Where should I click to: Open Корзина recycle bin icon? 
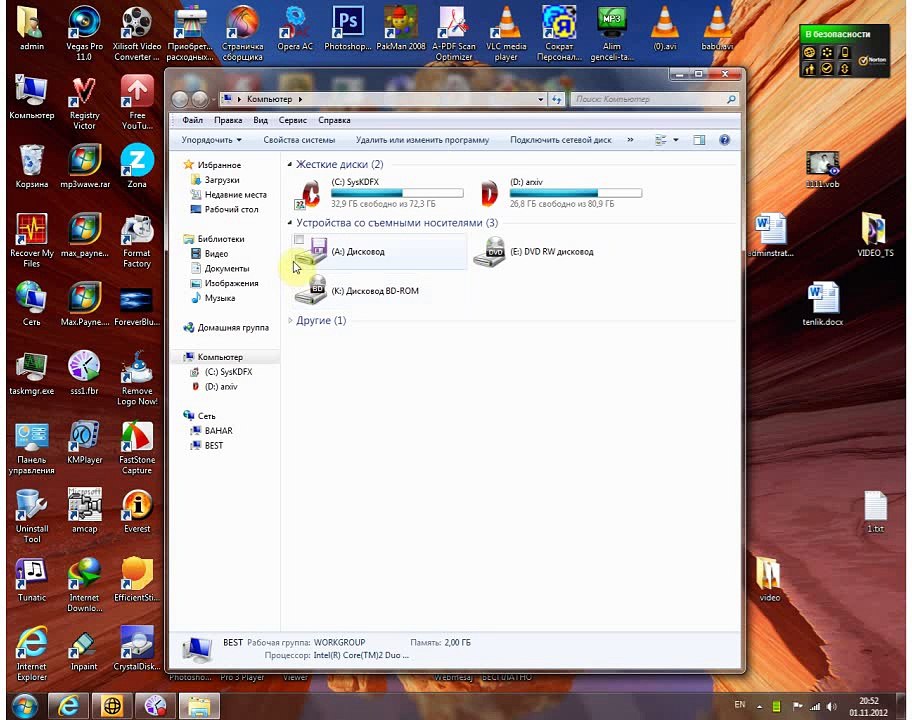point(31,166)
